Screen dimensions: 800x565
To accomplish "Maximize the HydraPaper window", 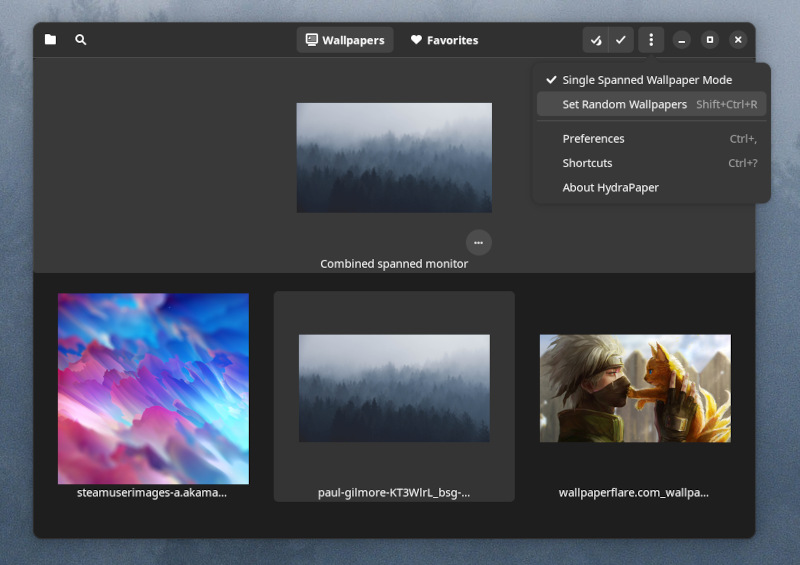I will click(x=710, y=40).
